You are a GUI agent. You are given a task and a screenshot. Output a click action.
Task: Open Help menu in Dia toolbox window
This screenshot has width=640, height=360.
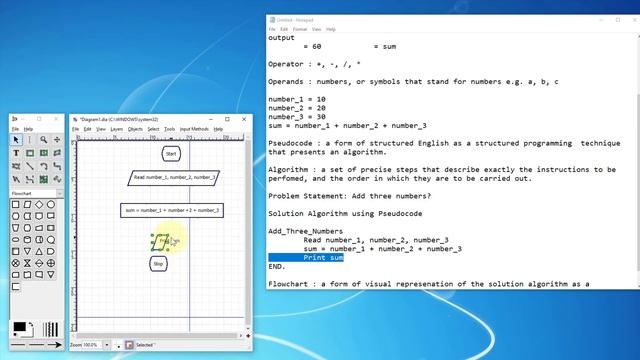click(x=28, y=129)
